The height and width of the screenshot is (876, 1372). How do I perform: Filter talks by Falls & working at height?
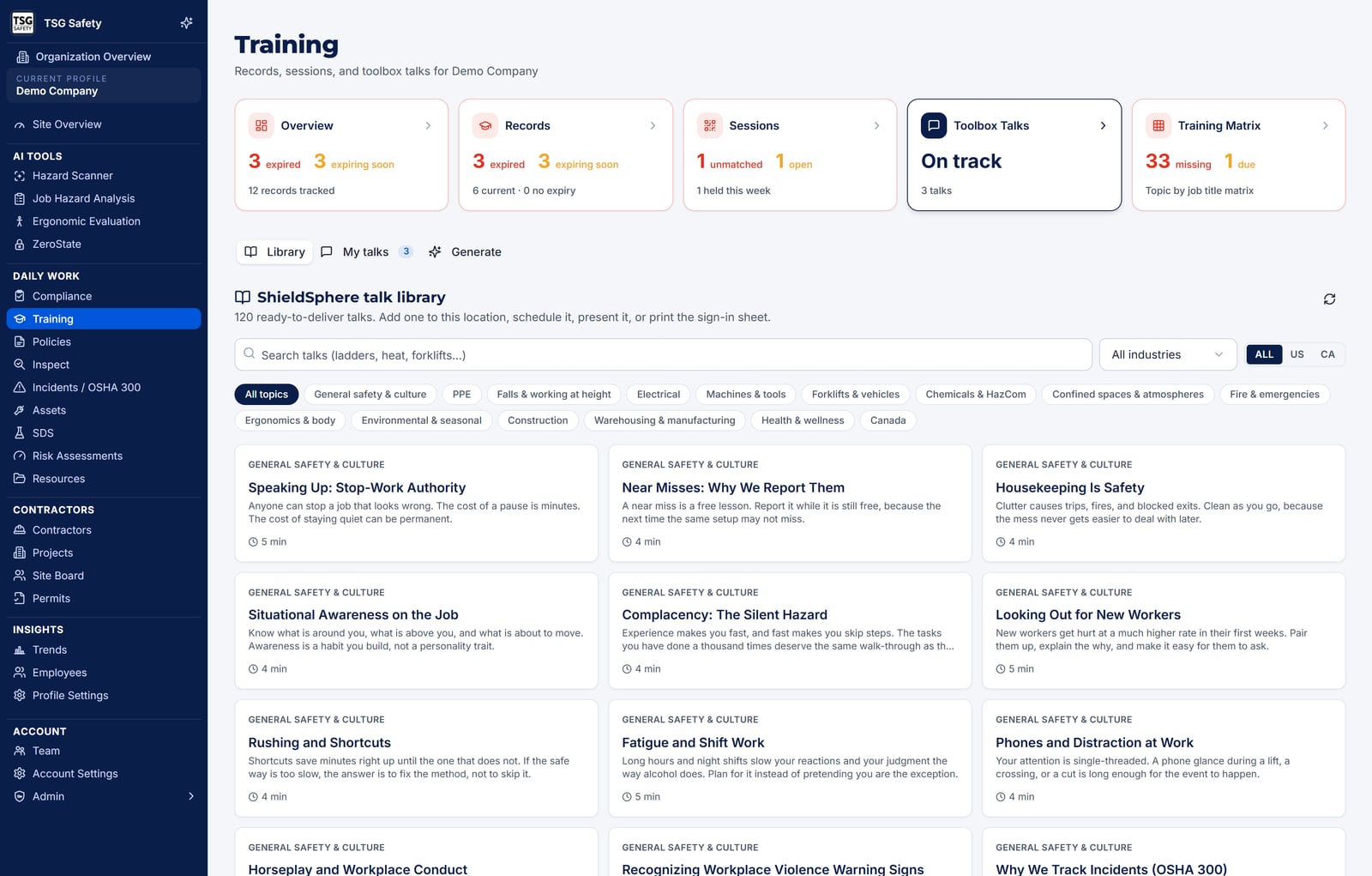[x=554, y=395]
